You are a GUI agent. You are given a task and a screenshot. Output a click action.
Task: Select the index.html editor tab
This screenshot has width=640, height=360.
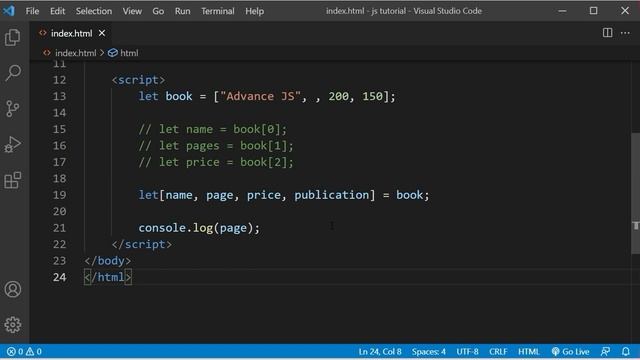(71, 33)
